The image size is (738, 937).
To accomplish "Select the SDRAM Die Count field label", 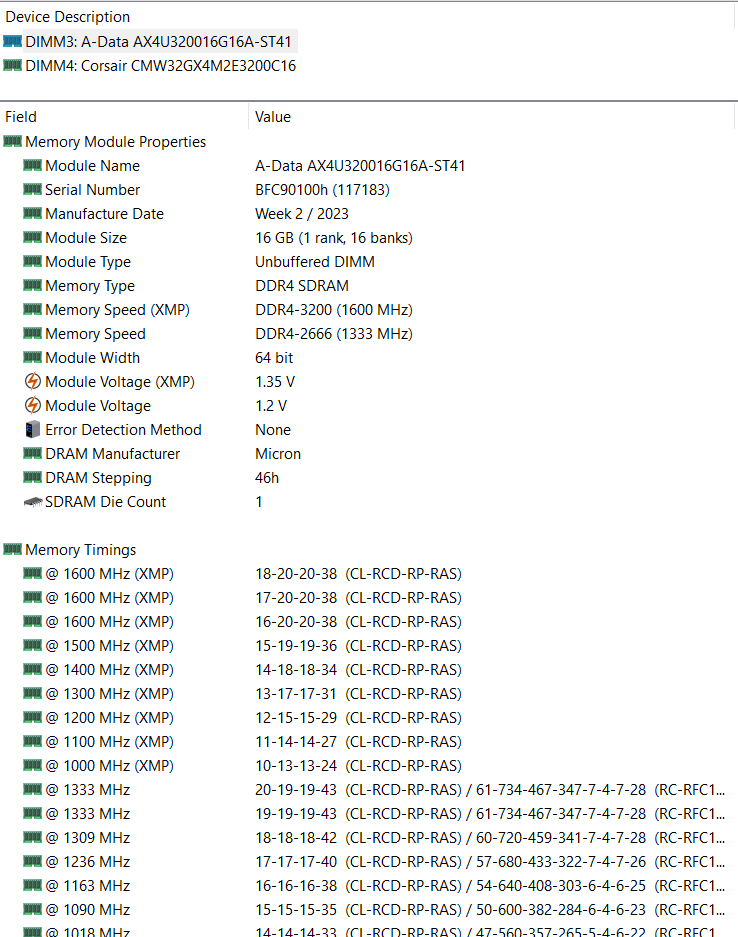I will [106, 501].
